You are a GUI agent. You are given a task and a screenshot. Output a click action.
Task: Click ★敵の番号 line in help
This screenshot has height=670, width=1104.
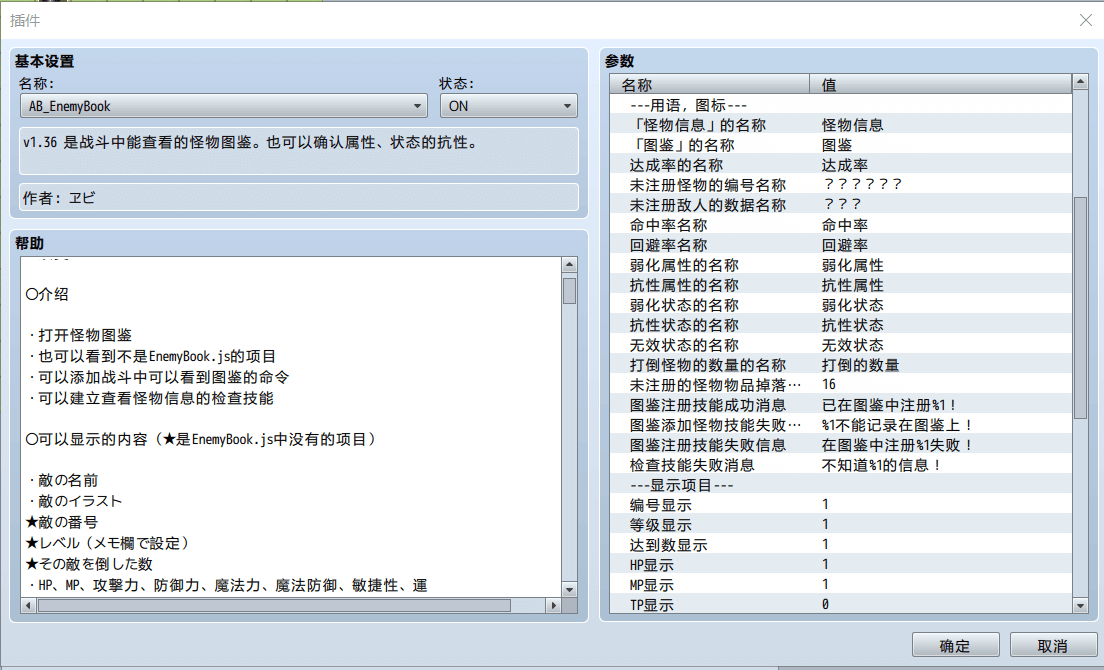click(x=61, y=522)
